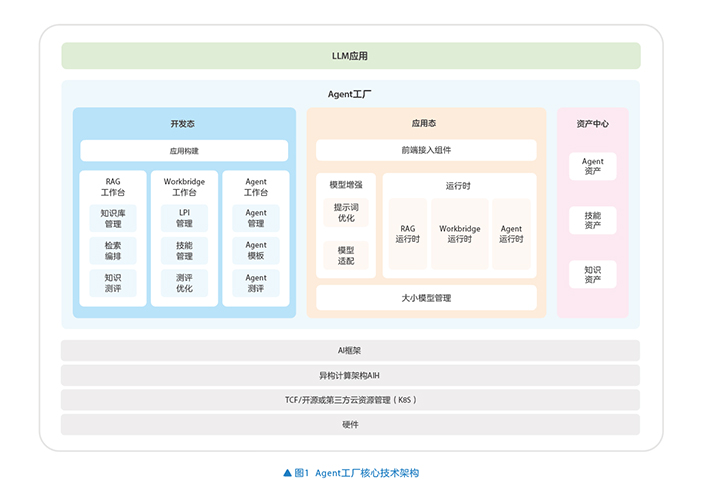Click the 技能管理 block
This screenshot has height=500, width=708.
184,251
